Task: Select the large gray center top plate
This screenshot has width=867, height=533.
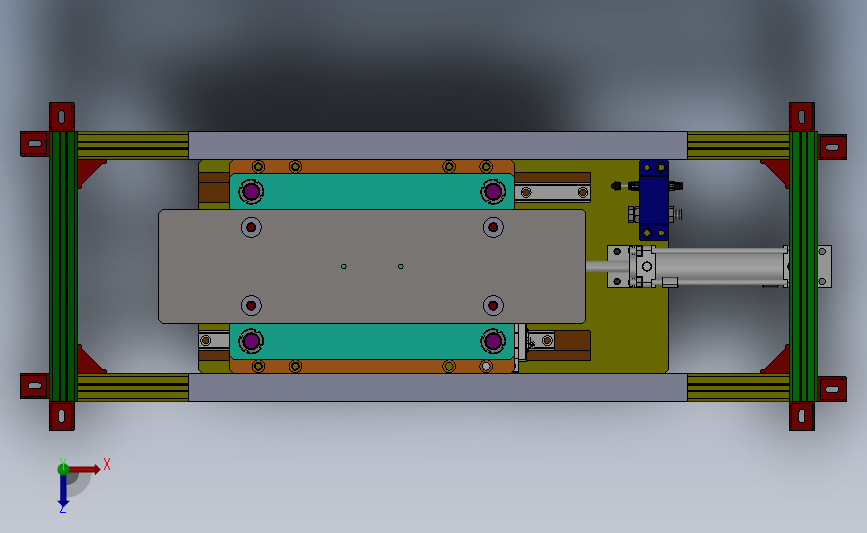Action: click(x=372, y=266)
